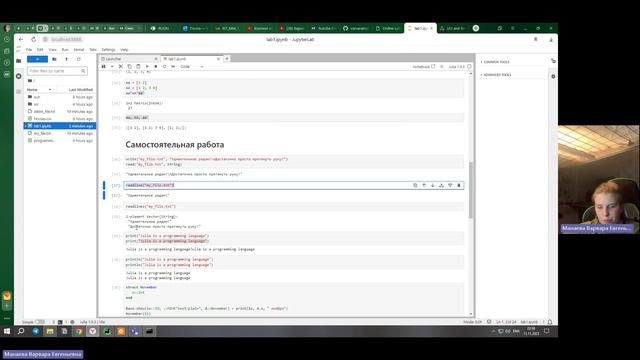Run the selected cell with play icon
640x360 pixels.
click(147, 67)
